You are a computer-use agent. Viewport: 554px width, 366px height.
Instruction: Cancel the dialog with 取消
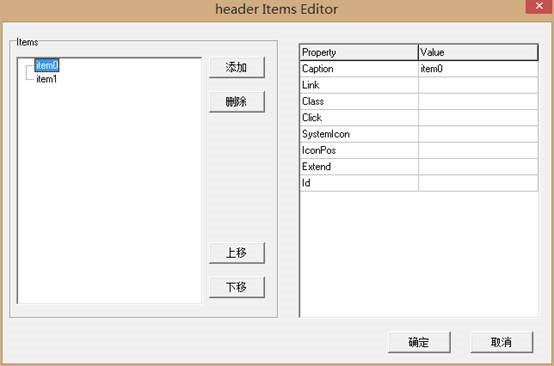(x=501, y=342)
